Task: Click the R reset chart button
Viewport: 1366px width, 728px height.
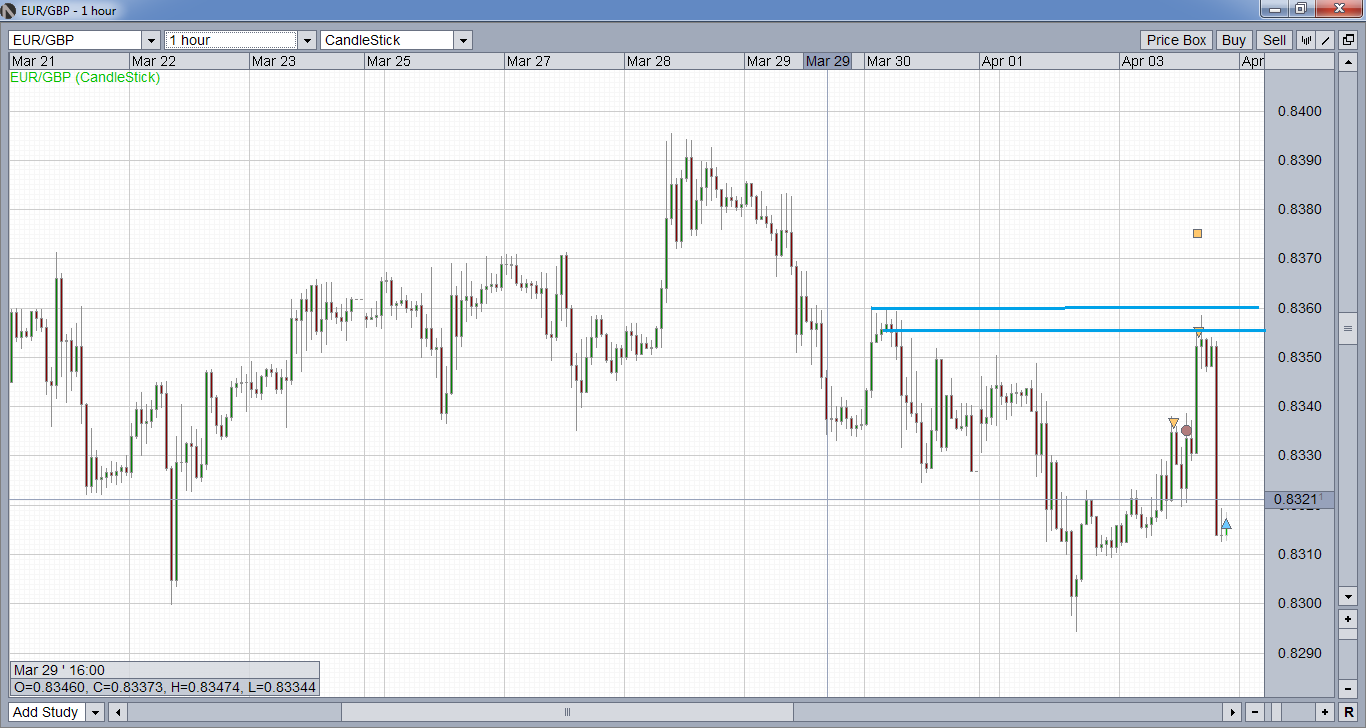Action: click(x=1348, y=712)
